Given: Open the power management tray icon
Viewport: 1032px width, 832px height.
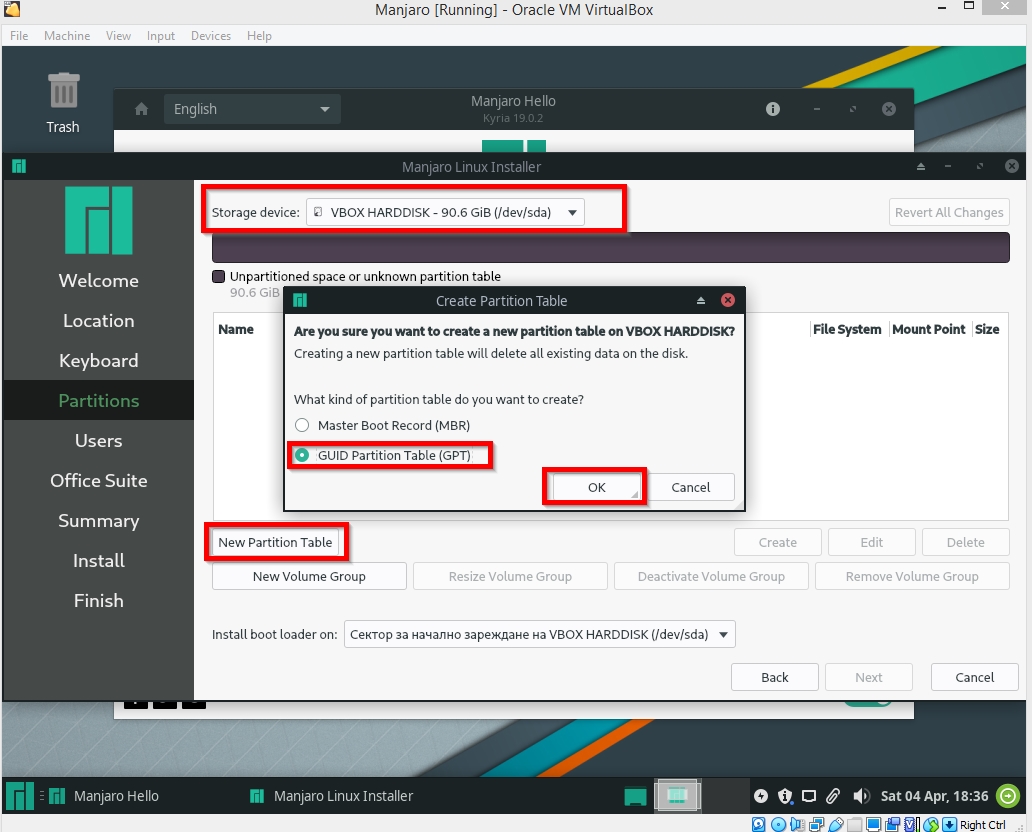Looking at the screenshot, I should [x=761, y=796].
